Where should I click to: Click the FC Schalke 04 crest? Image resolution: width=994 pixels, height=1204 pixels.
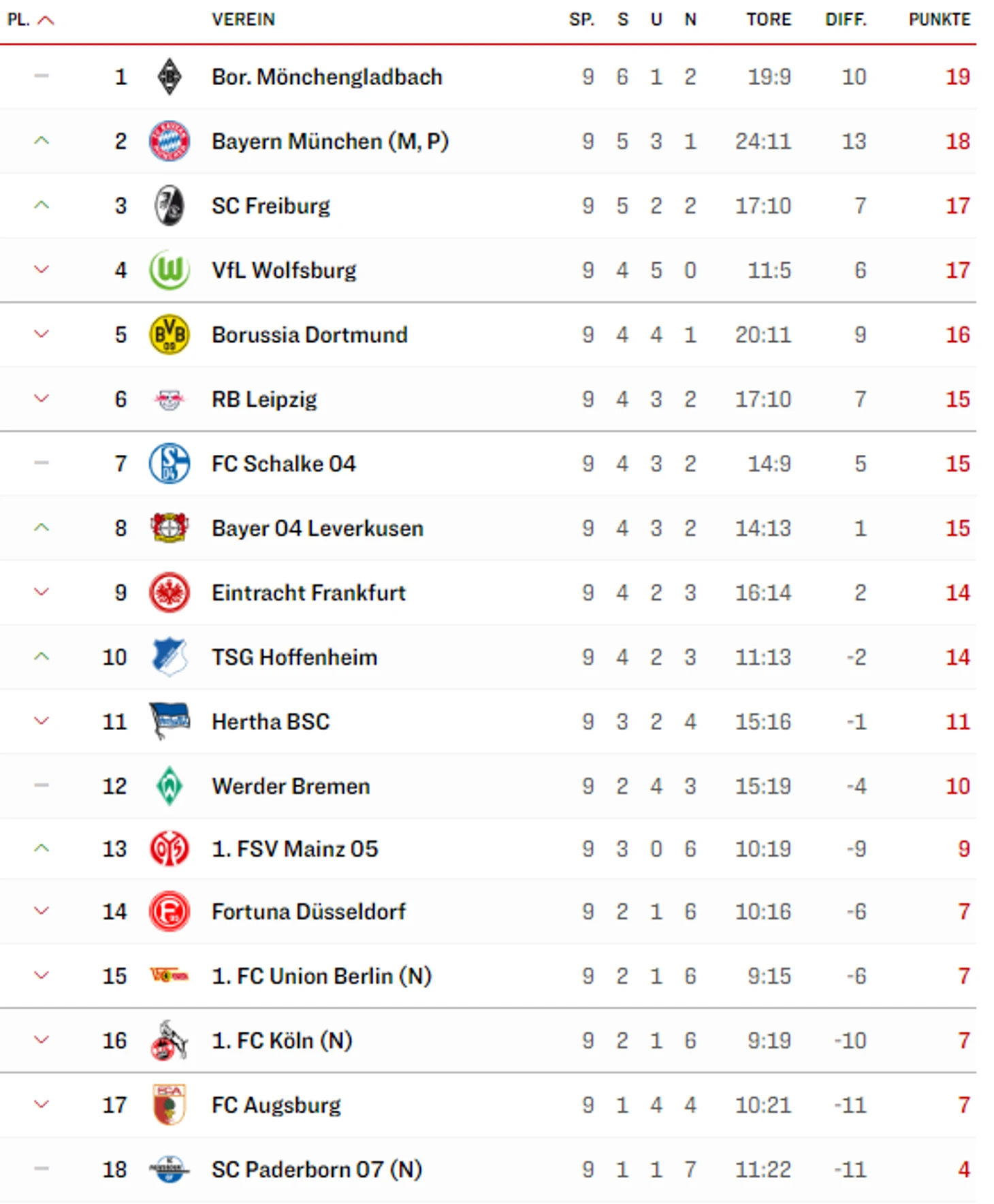(x=169, y=463)
